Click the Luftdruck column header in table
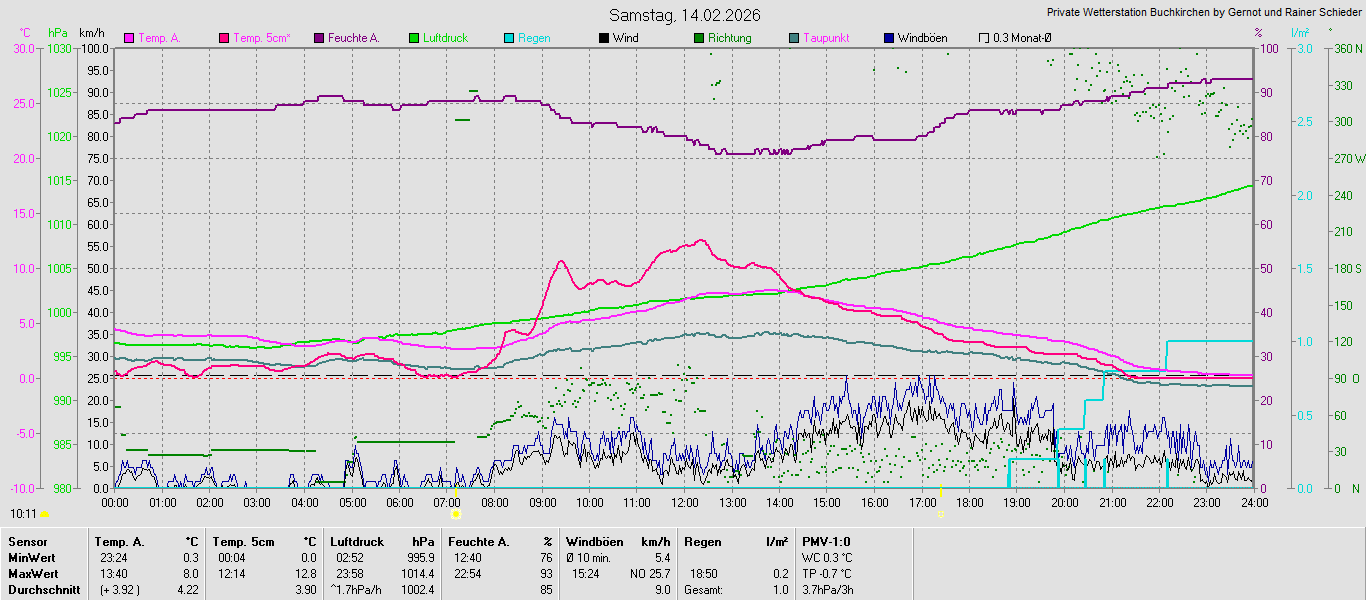Viewport: 1366px width, 600px height. [357, 541]
